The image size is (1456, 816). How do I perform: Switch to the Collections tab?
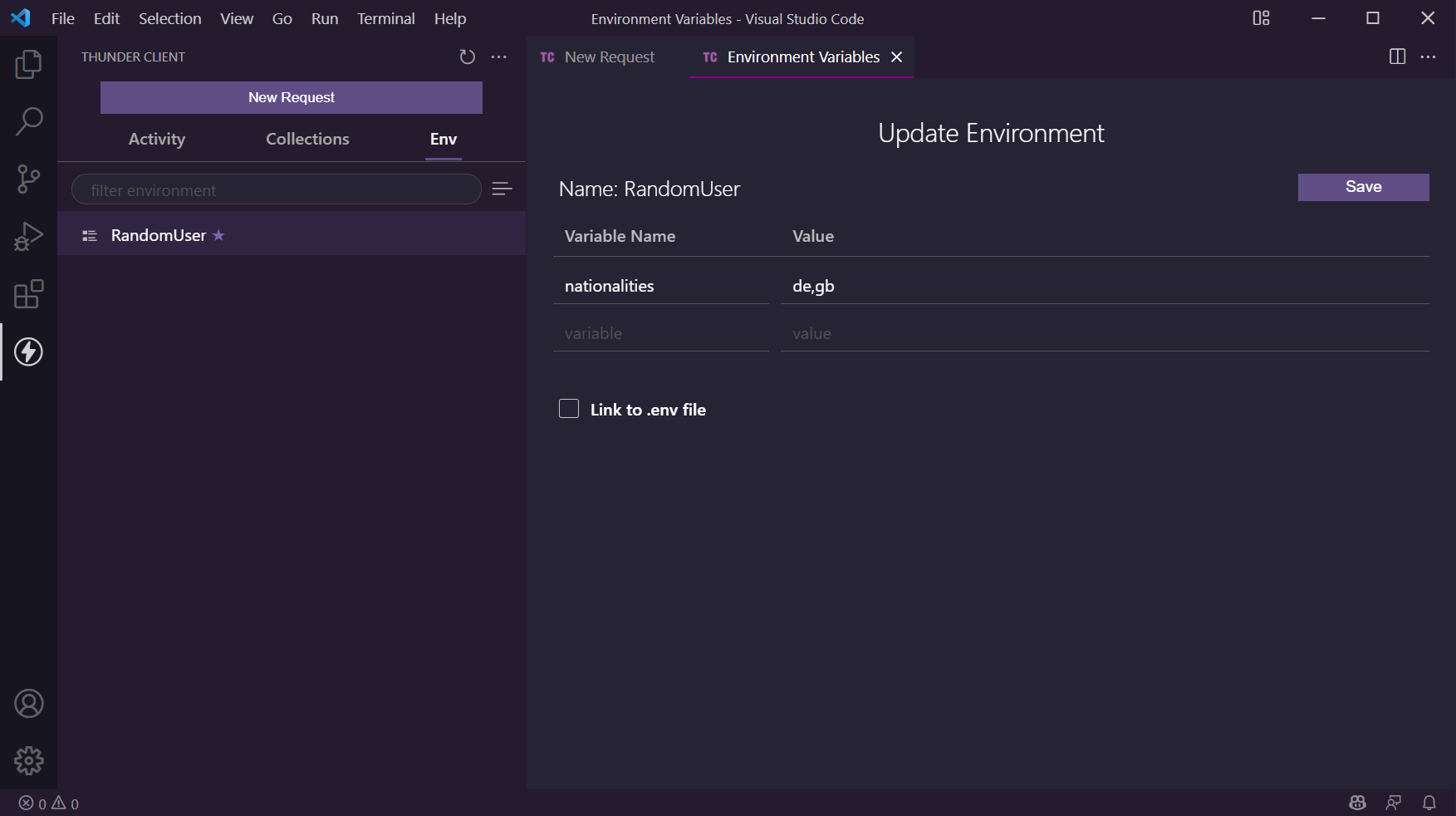tap(307, 139)
